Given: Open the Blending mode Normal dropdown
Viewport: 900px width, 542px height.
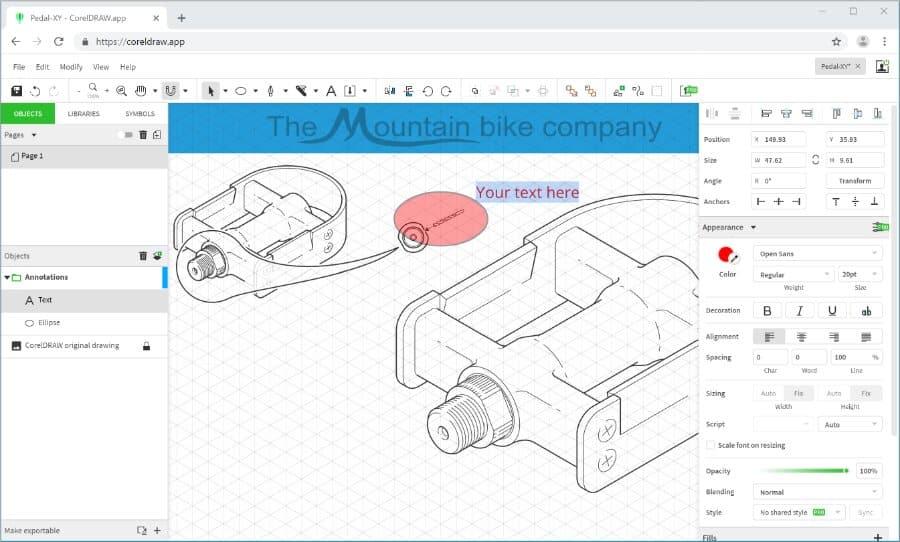Looking at the screenshot, I should (818, 492).
